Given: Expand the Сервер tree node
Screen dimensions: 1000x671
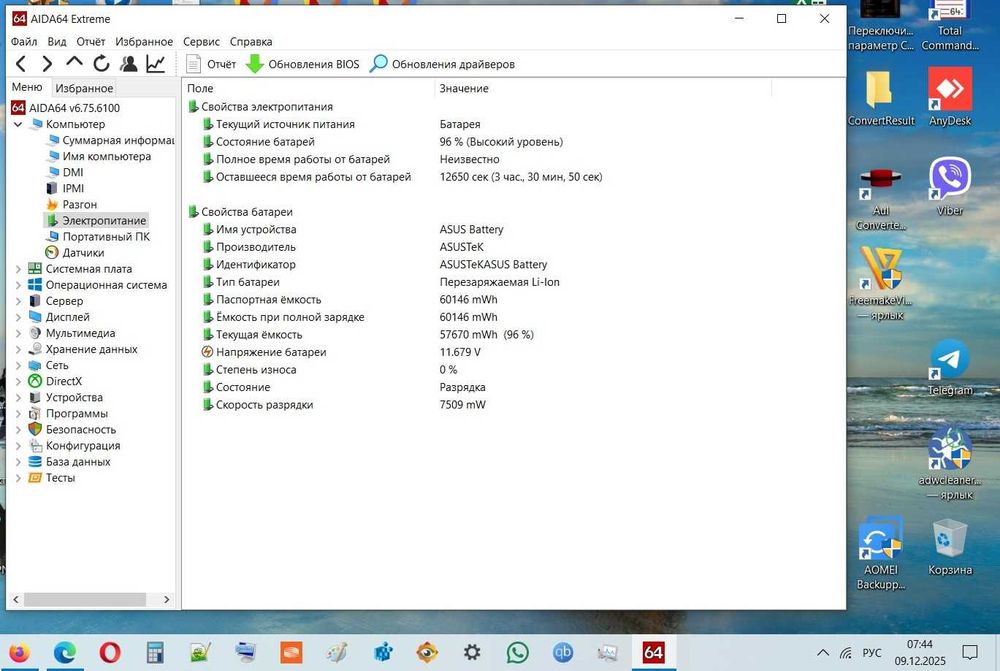Looking at the screenshot, I should pos(18,301).
